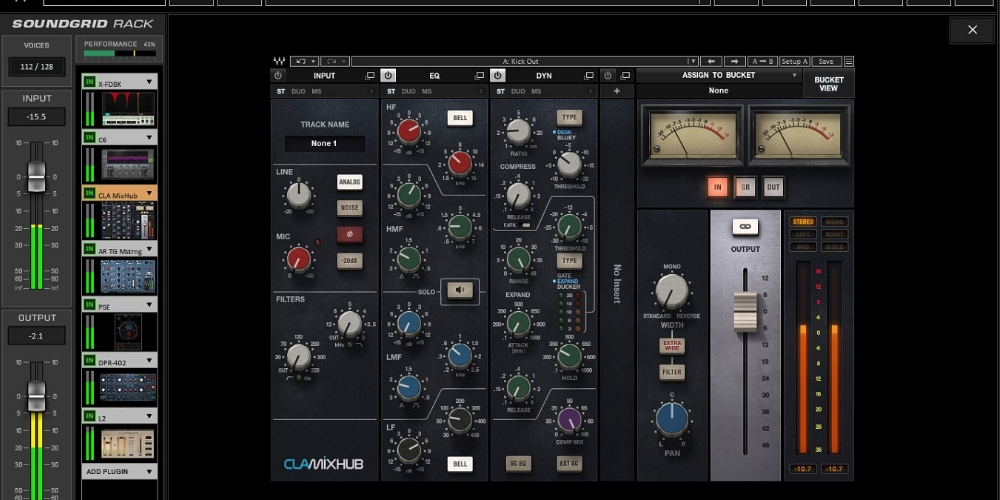Edit the TRACK NAME field None 1
This screenshot has width=1000, height=500.
point(325,143)
